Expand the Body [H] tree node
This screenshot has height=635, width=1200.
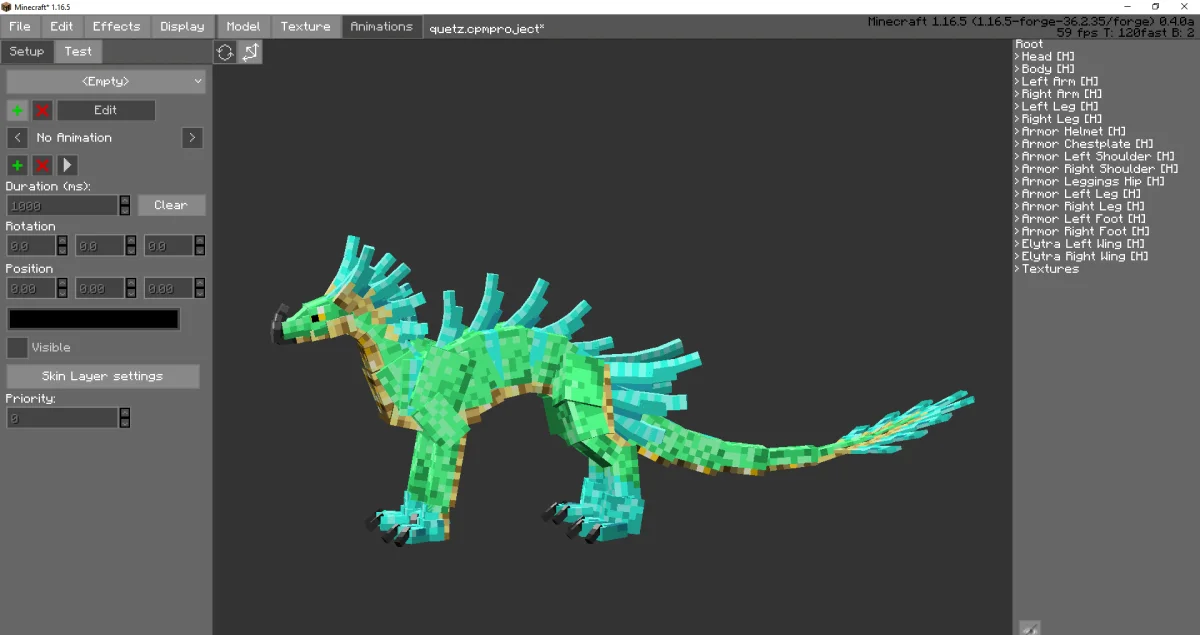[1017, 69]
